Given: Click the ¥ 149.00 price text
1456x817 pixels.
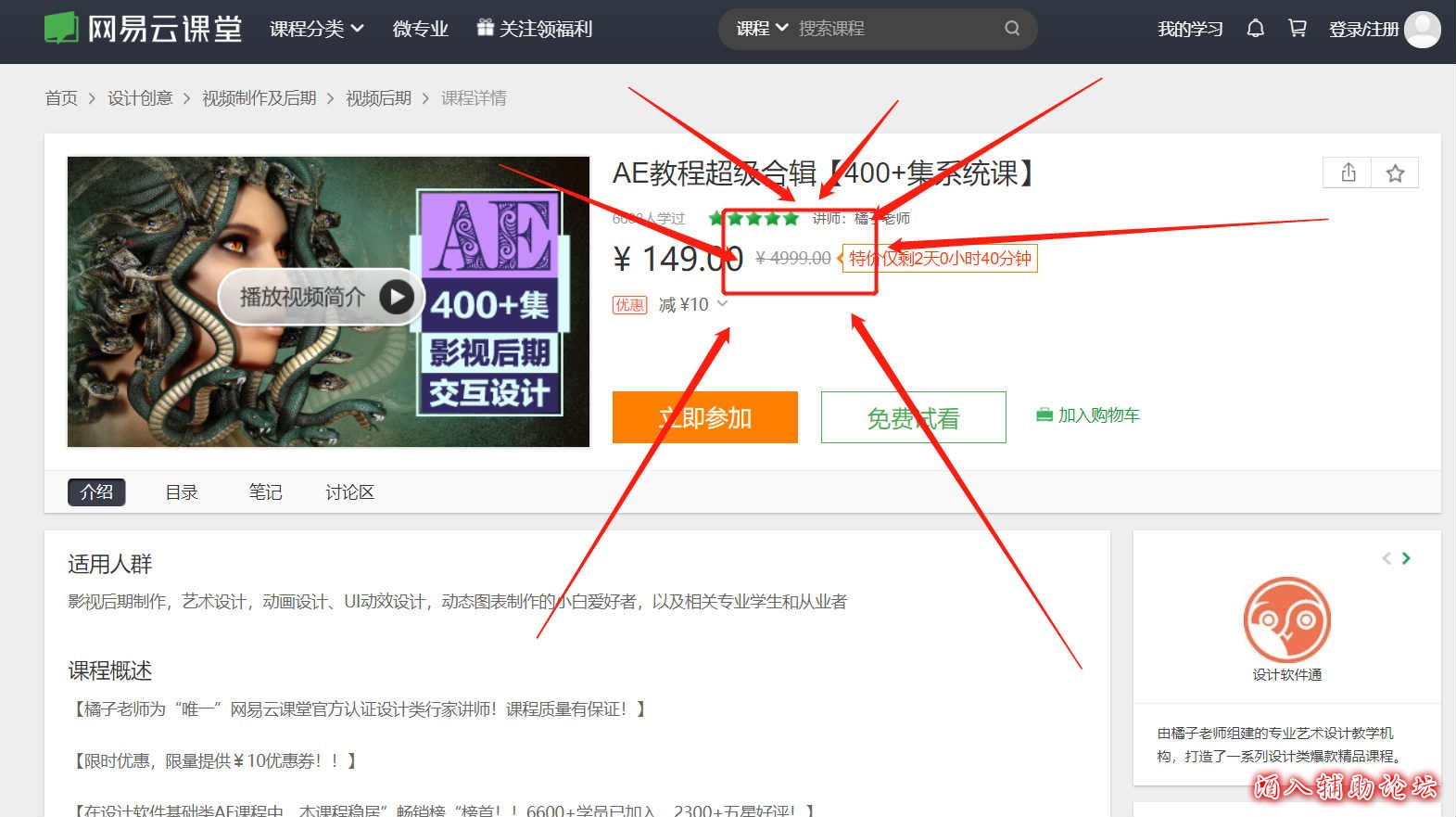Looking at the screenshot, I should (x=678, y=259).
